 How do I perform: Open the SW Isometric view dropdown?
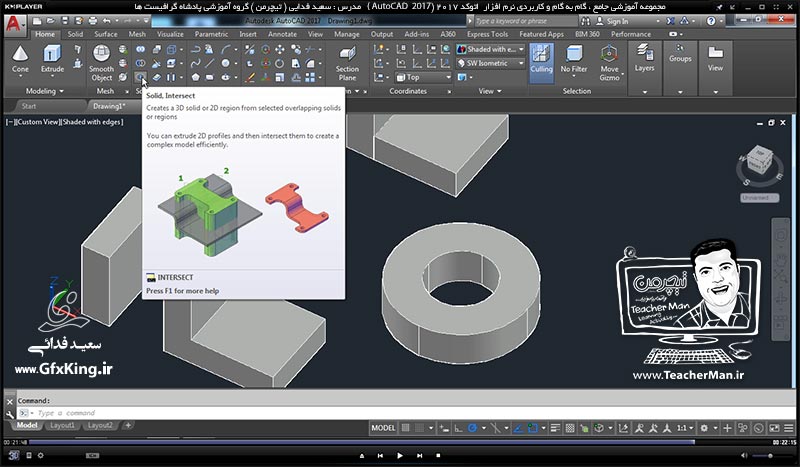(490, 63)
